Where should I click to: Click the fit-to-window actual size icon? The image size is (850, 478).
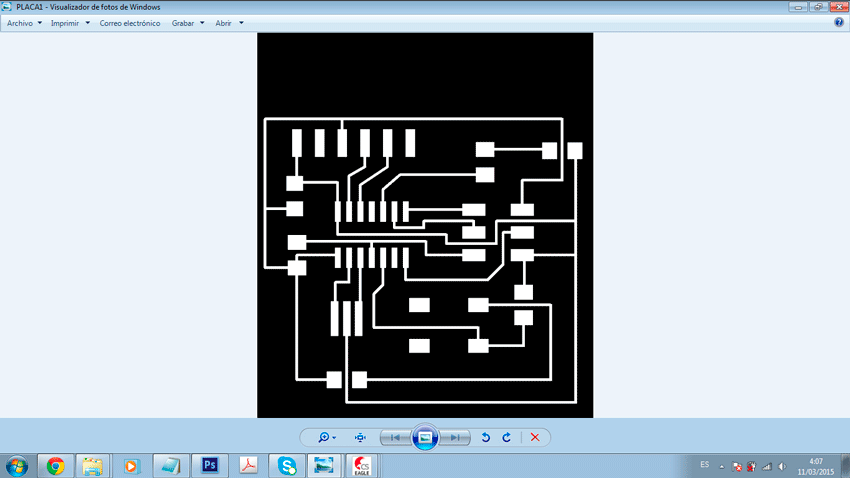(360, 437)
